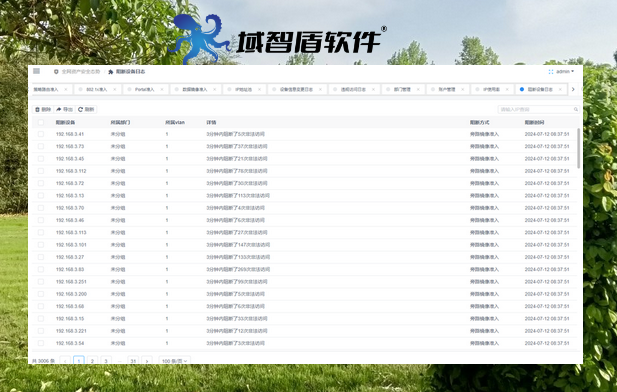Click the 刷新 refresh button
The width and height of the screenshot is (617, 392).
(86, 109)
